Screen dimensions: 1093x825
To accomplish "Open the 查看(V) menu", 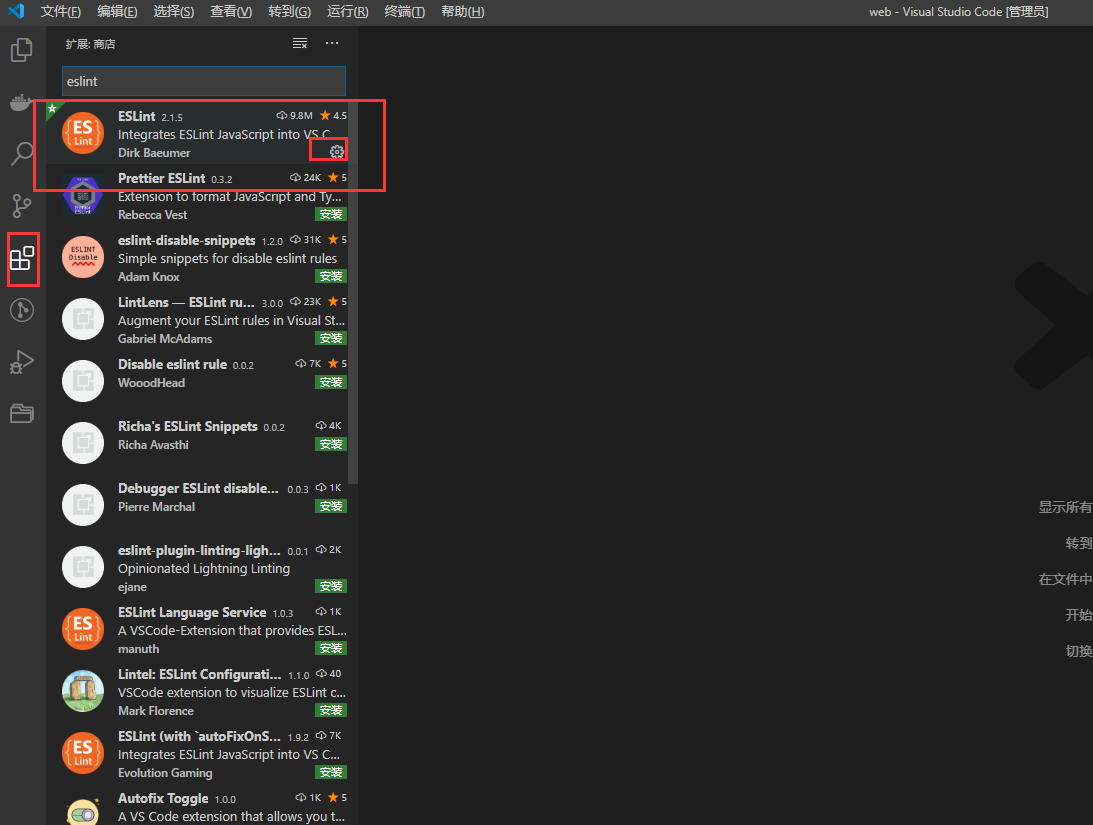I will pos(231,12).
